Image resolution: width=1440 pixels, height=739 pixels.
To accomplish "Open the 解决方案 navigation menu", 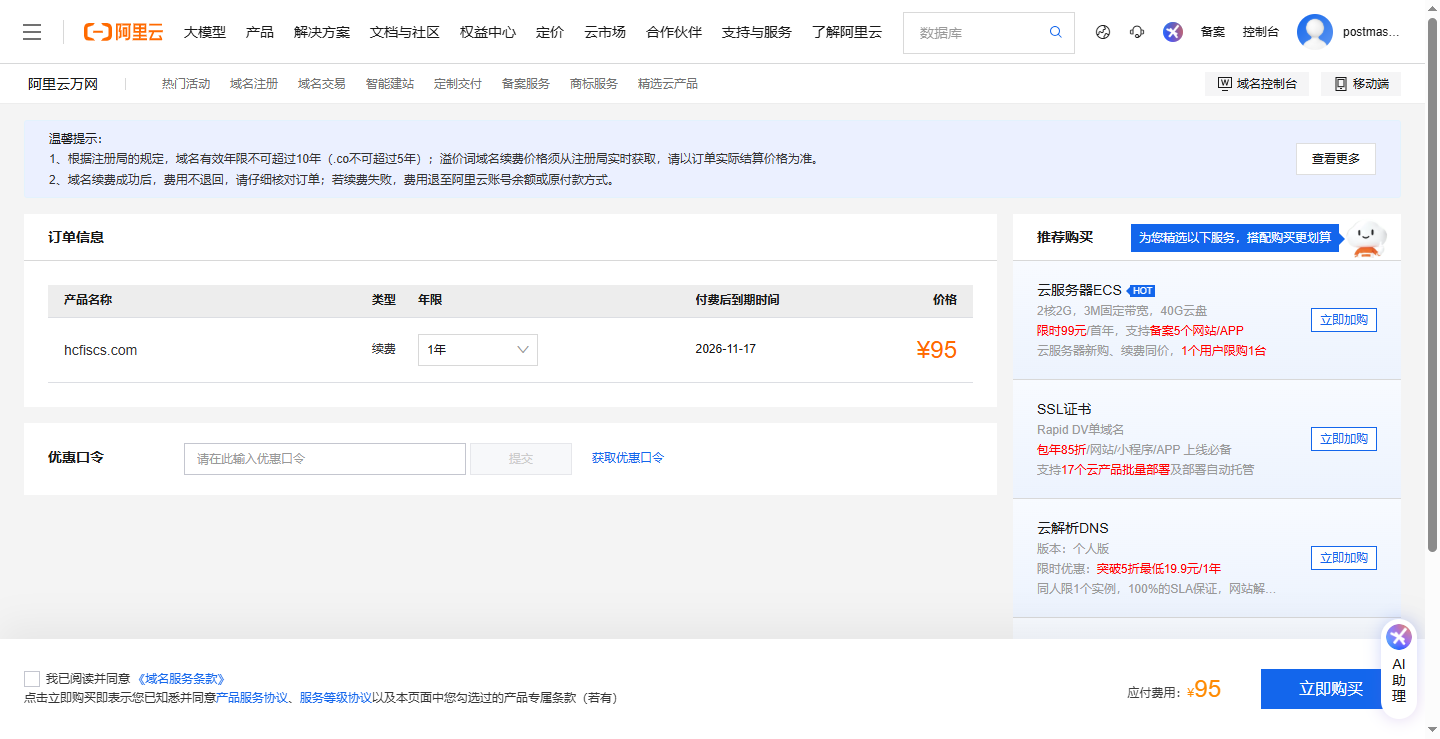I will point(322,32).
